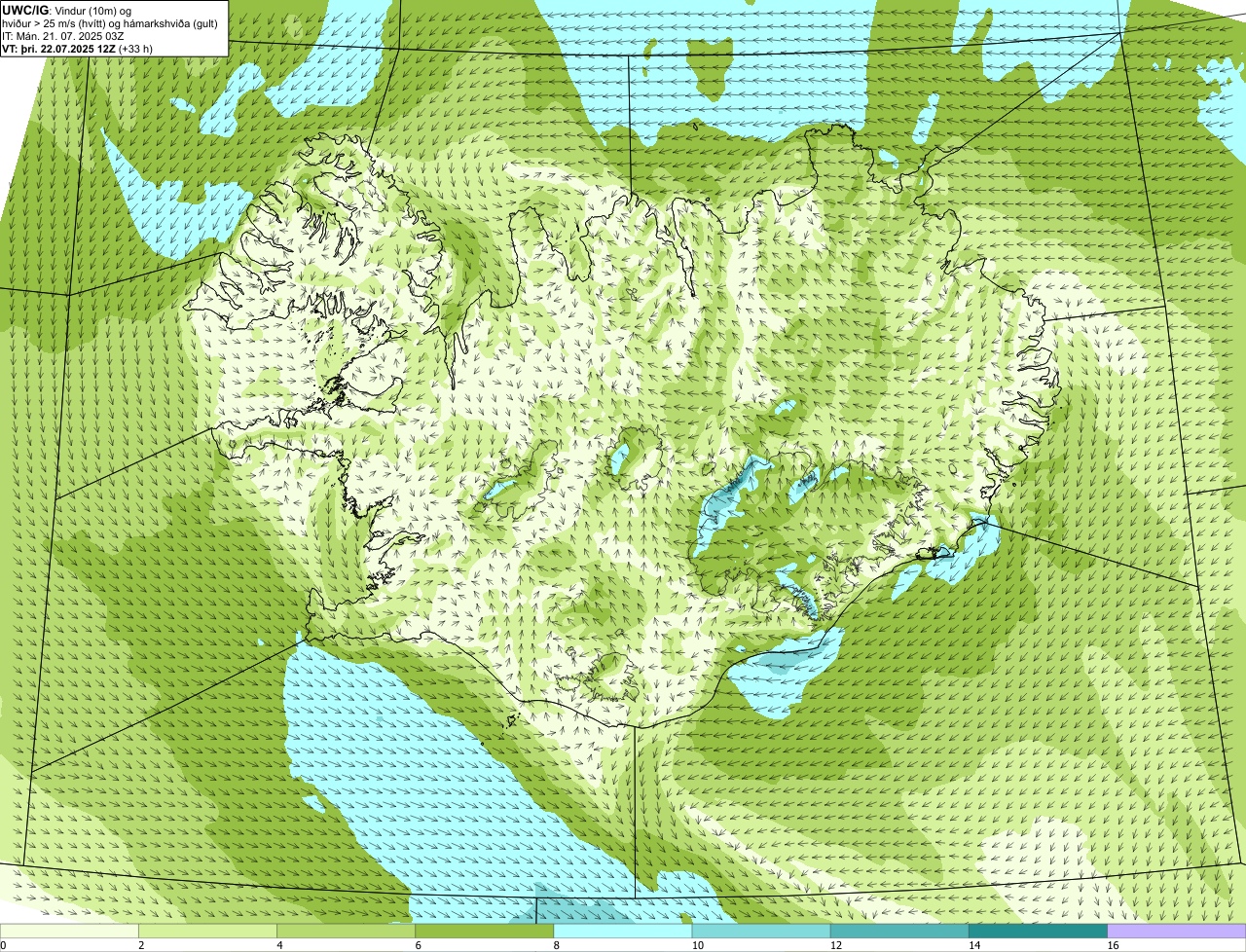This screenshot has height=952, width=1246.
Task: Click the initial time "IT: Mán. 21. 07. 2025 03Z"
Action: coord(62,35)
